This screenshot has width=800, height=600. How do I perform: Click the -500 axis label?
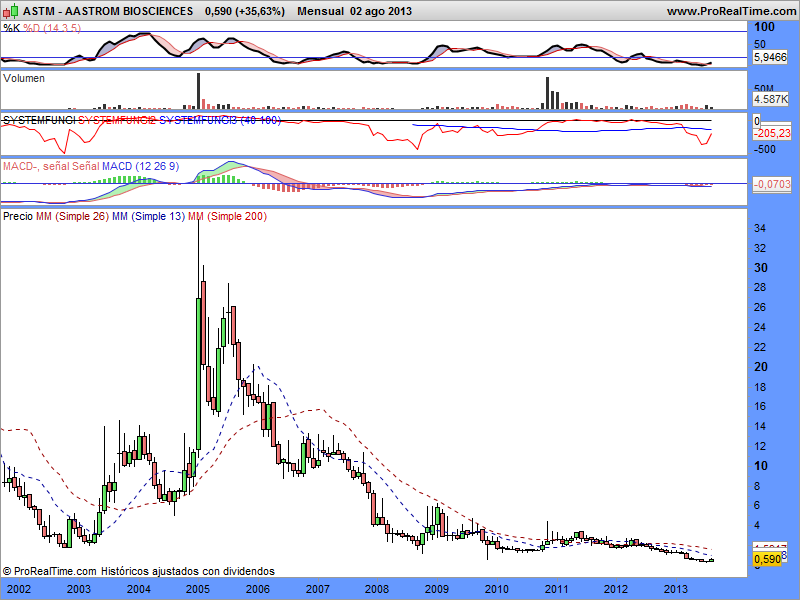[x=765, y=149]
